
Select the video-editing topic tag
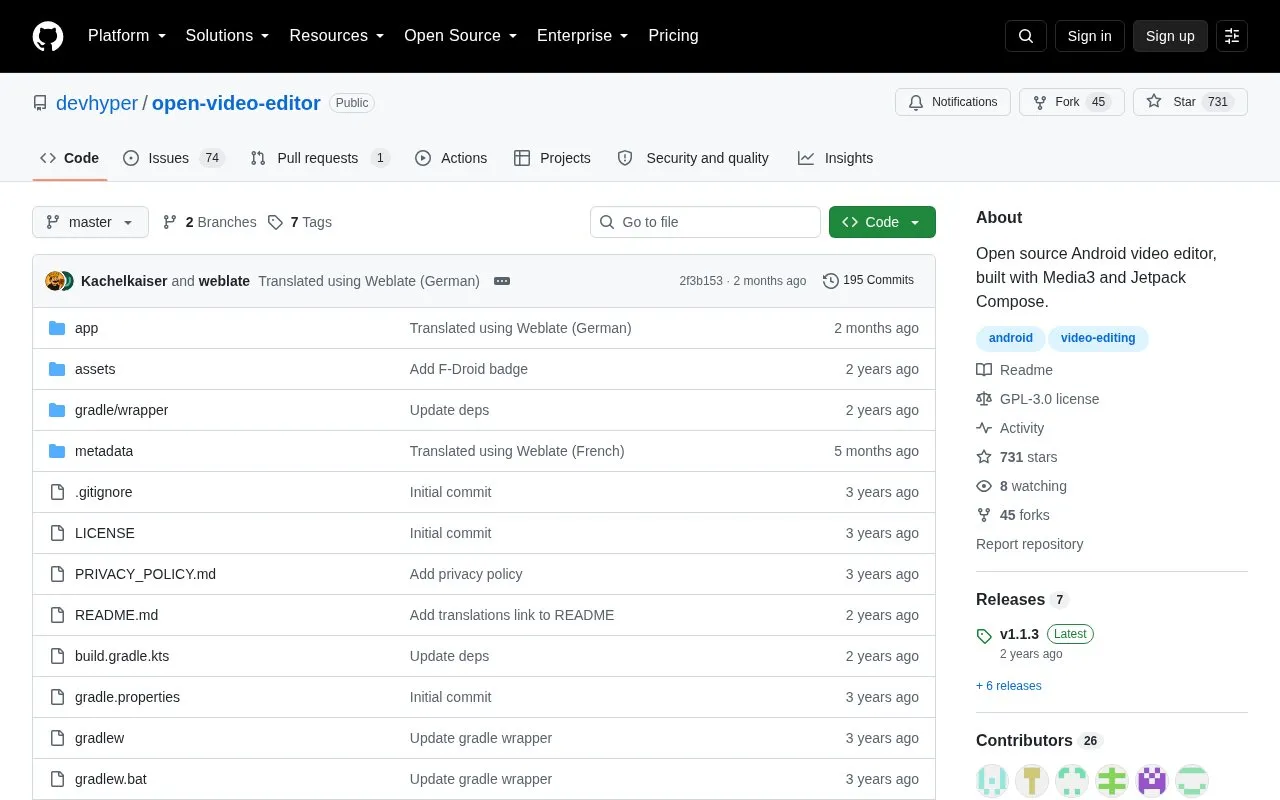tap(1098, 338)
